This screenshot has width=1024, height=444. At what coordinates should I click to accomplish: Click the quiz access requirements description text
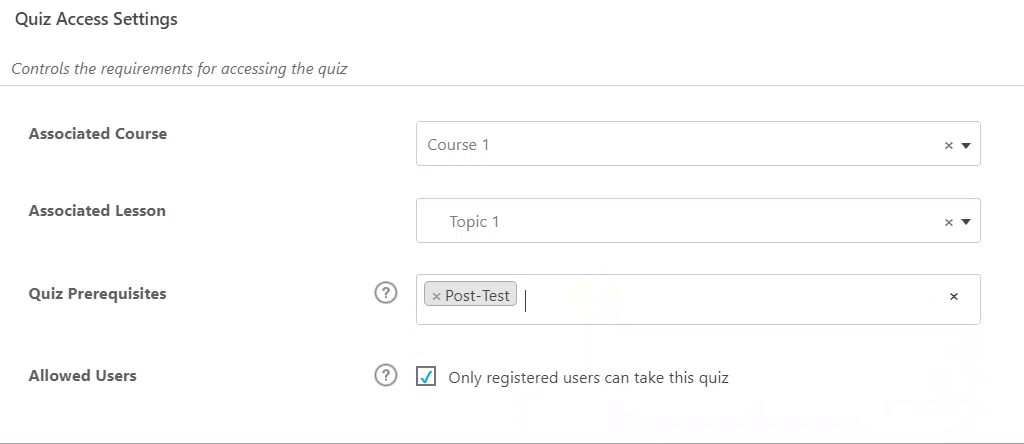[x=179, y=70]
